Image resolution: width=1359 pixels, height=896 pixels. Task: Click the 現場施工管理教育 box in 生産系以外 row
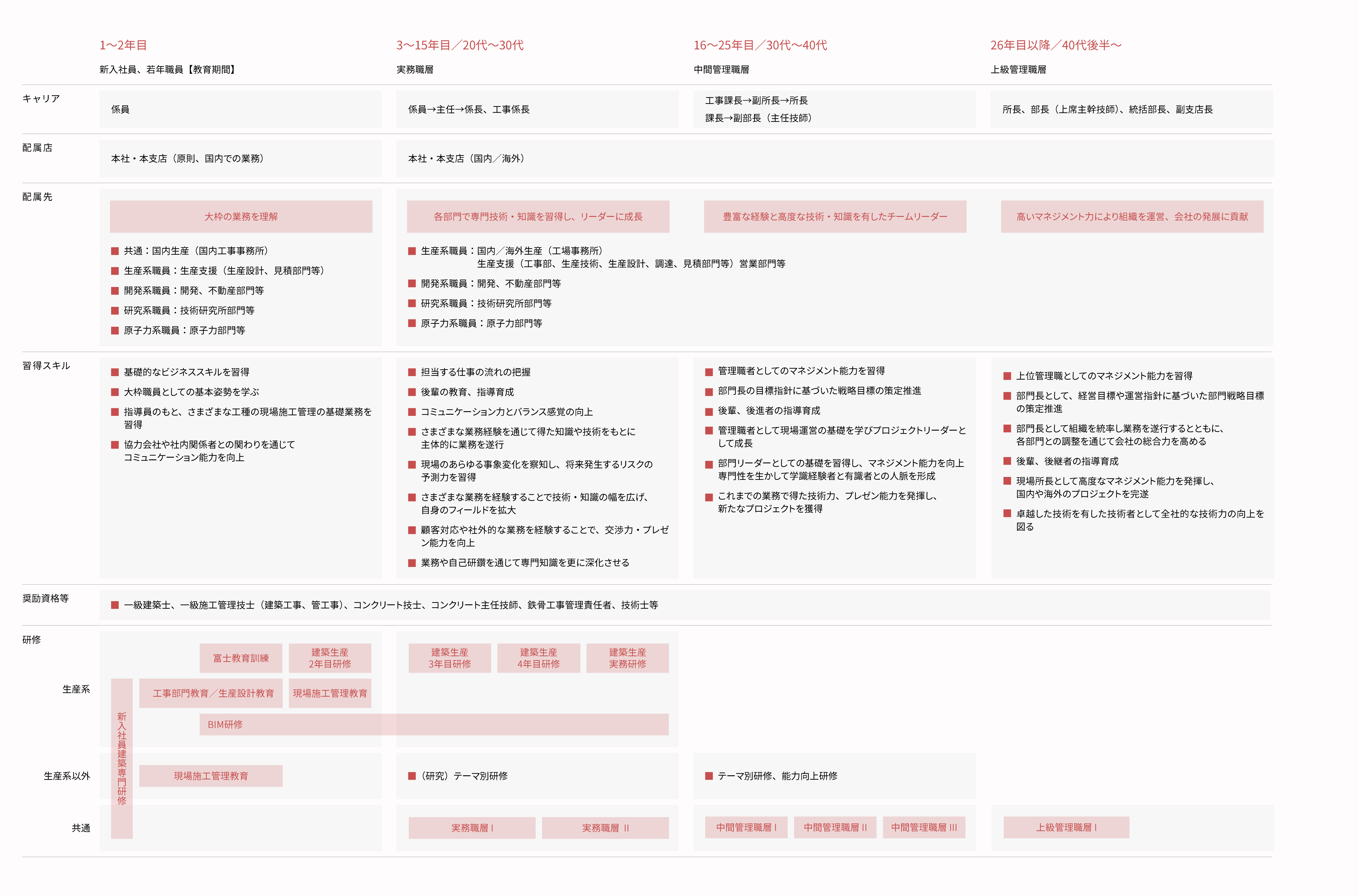coord(211,775)
